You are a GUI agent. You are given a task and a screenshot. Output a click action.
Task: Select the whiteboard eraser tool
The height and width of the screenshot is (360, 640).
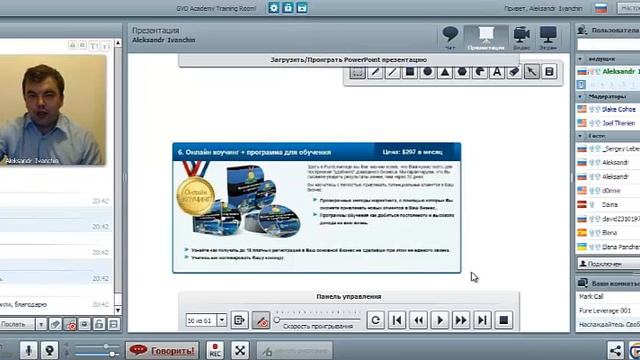click(x=514, y=72)
